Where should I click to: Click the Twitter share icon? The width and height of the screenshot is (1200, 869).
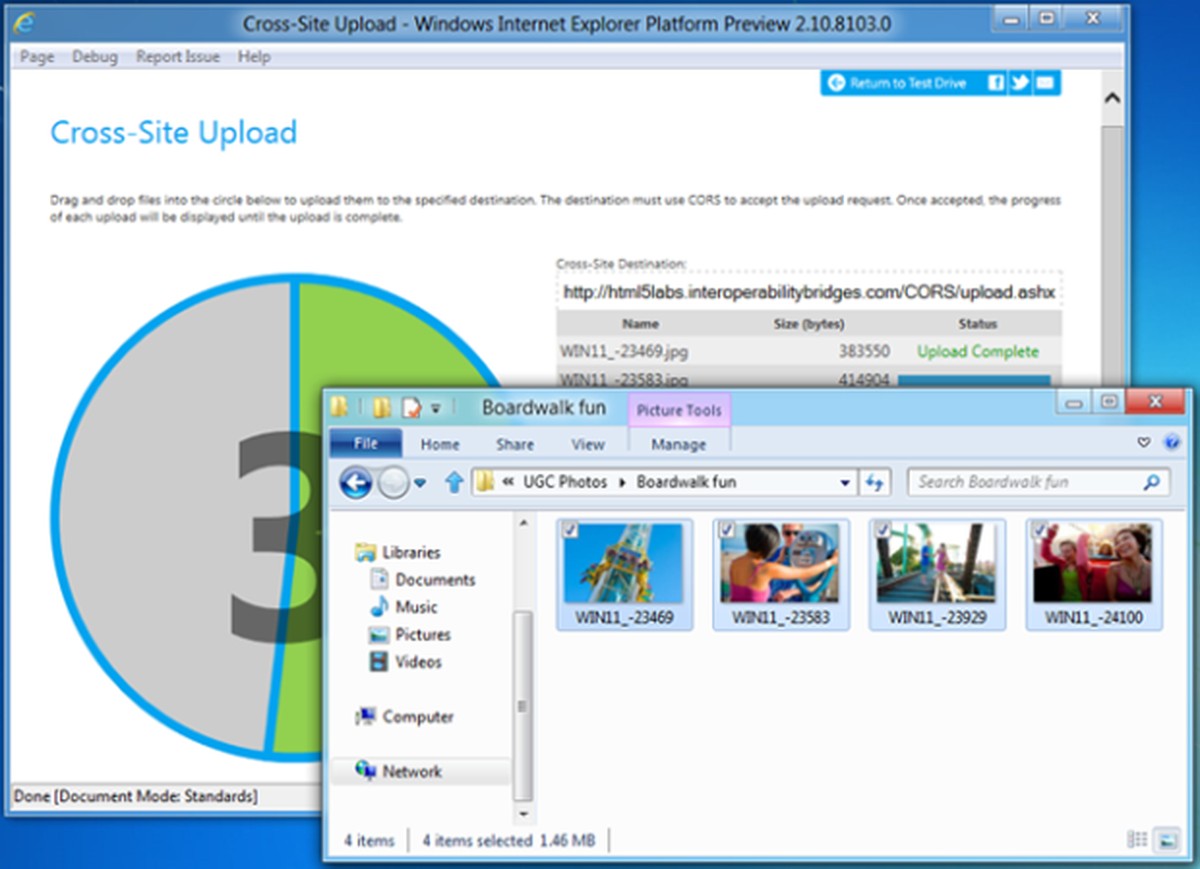tap(1020, 83)
